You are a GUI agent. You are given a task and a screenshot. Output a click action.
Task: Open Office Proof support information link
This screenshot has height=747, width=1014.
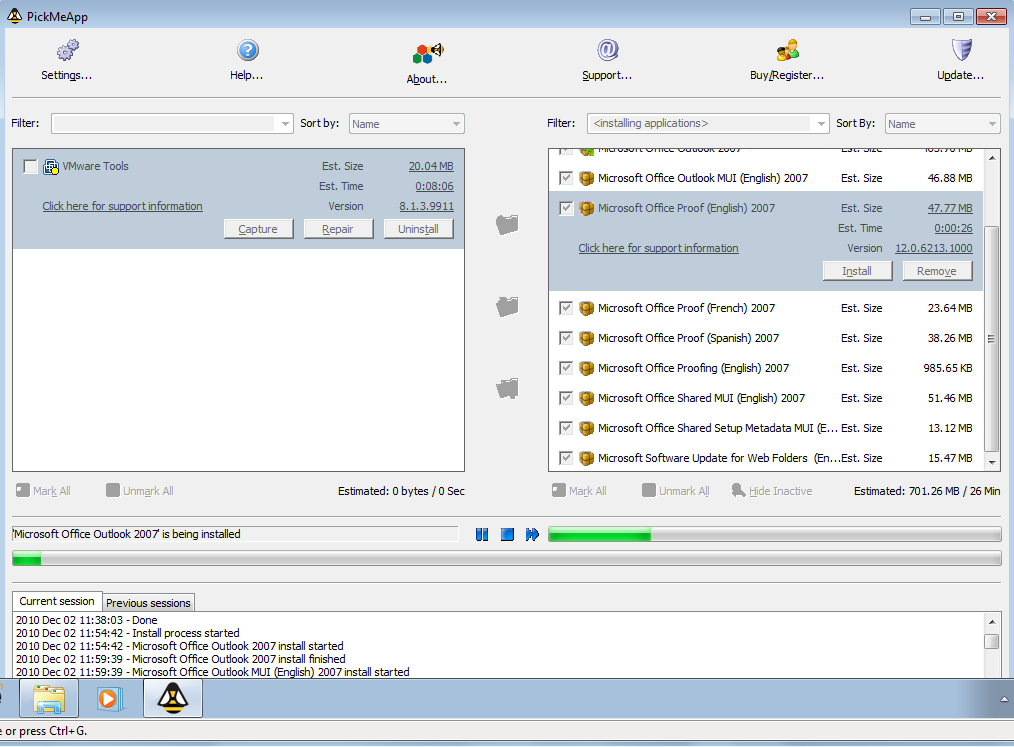click(x=658, y=248)
